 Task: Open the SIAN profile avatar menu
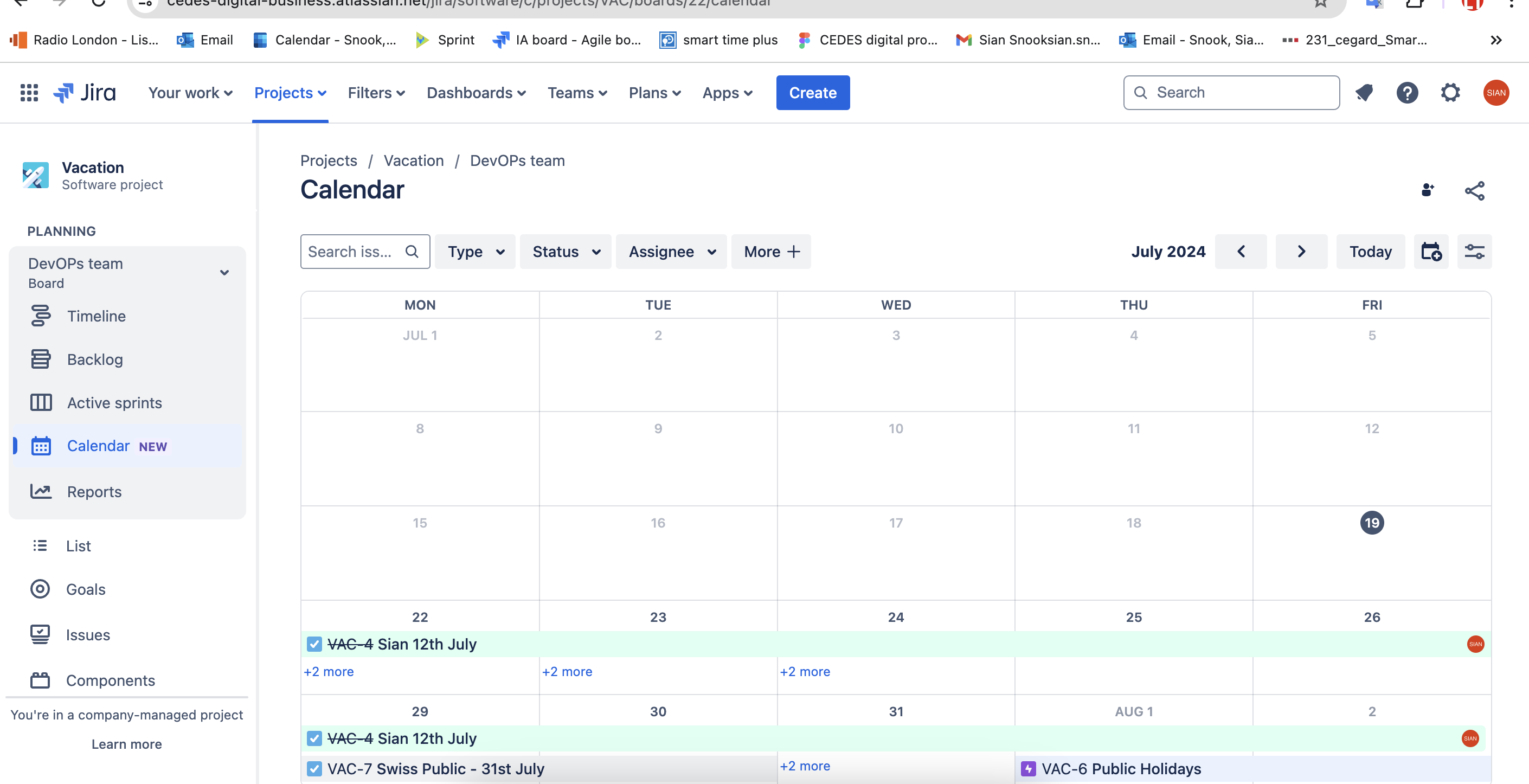coord(1496,93)
